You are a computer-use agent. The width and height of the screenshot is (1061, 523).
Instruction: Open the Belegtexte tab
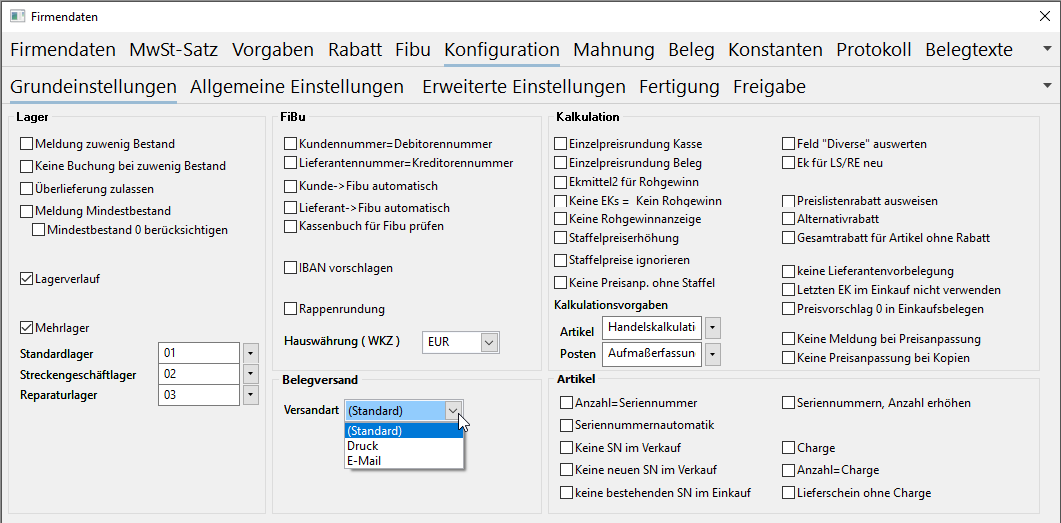click(969, 49)
